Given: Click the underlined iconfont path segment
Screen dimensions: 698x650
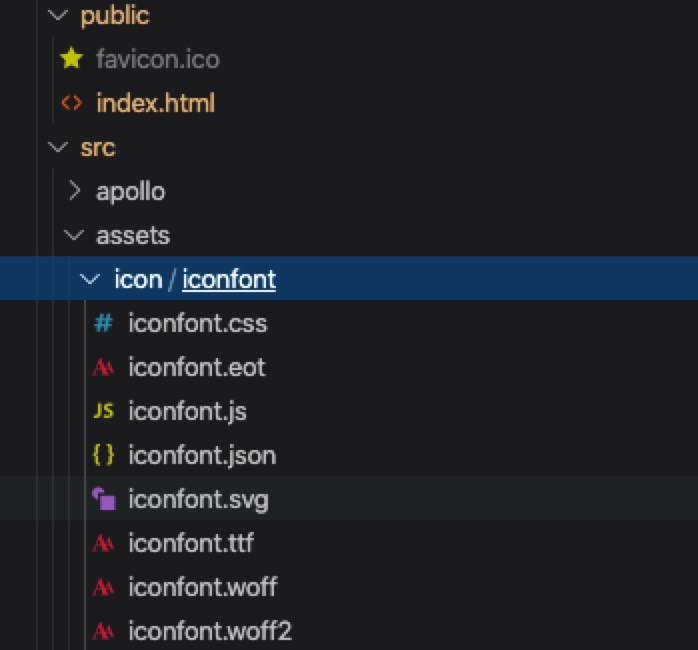Looking at the screenshot, I should coord(228,279).
